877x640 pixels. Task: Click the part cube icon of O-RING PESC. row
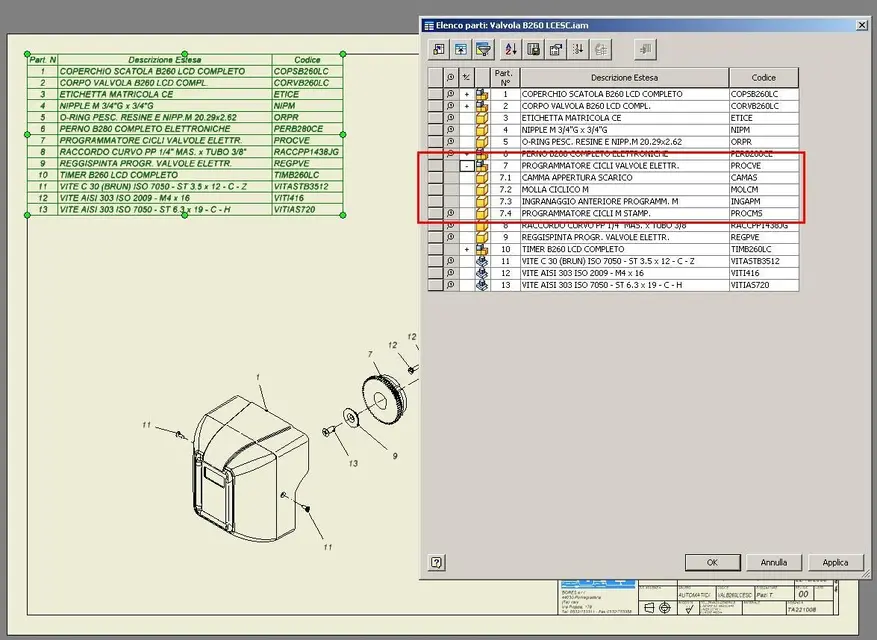click(482, 142)
